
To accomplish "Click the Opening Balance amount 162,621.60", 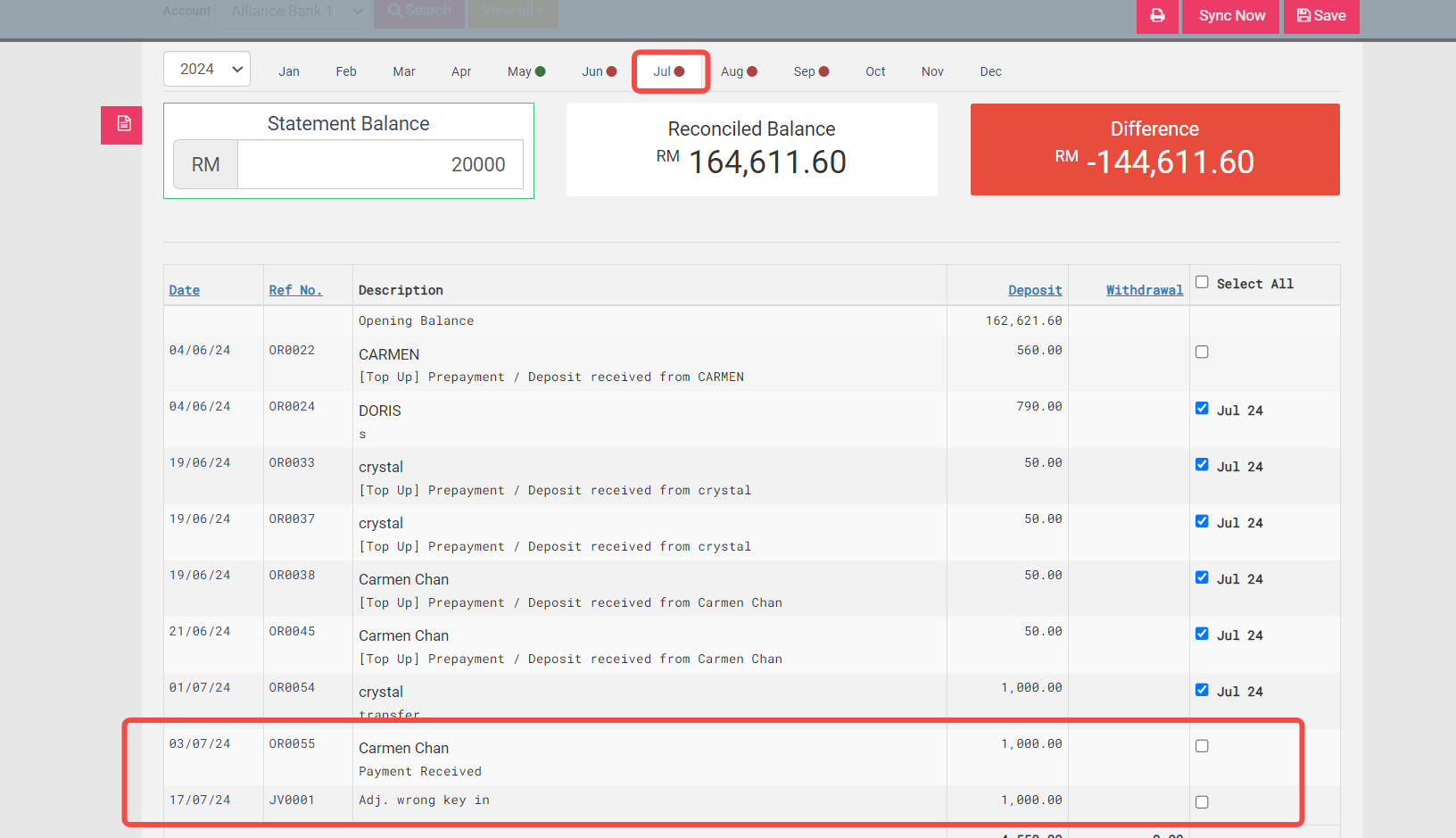I will point(1023,320).
